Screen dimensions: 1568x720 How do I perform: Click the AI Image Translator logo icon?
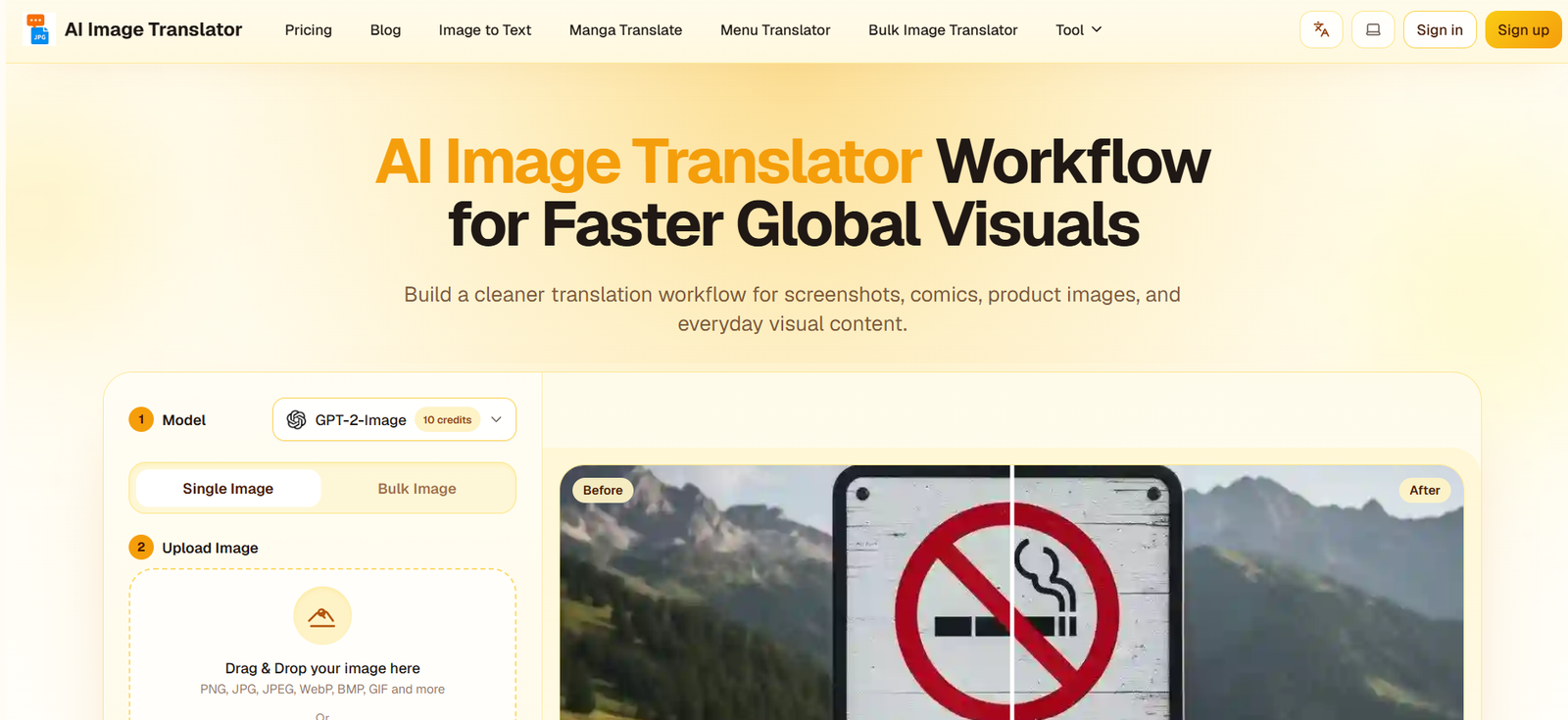pyautogui.click(x=37, y=29)
